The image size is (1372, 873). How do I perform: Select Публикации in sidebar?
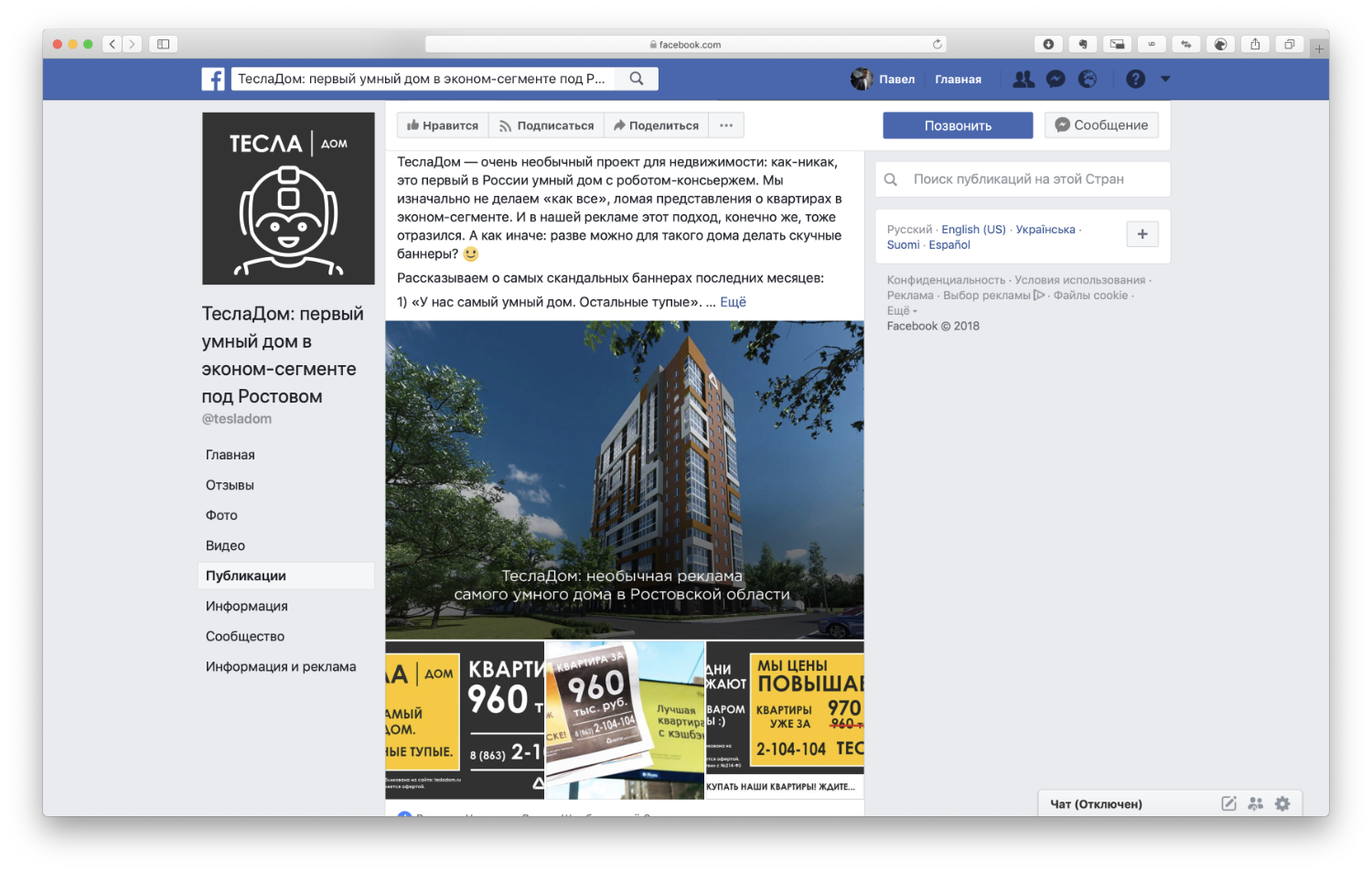coord(285,576)
